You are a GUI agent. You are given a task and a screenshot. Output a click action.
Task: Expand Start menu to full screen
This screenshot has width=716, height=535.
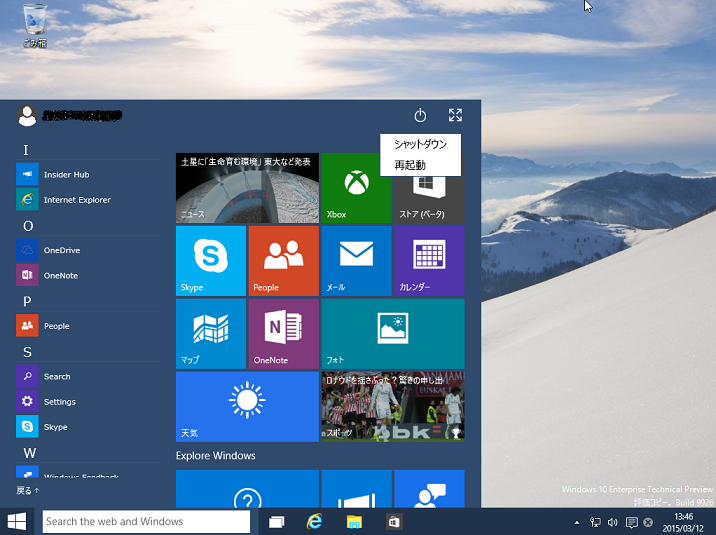(x=455, y=115)
